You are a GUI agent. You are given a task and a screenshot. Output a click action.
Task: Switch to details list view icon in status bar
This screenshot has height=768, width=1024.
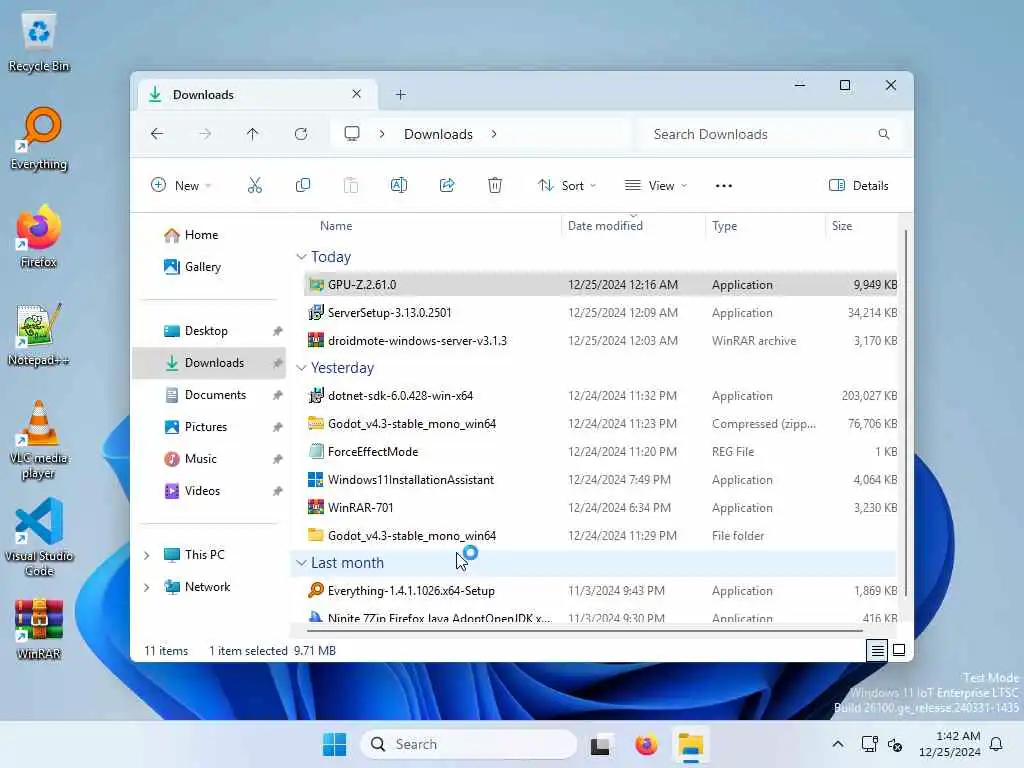pos(877,650)
